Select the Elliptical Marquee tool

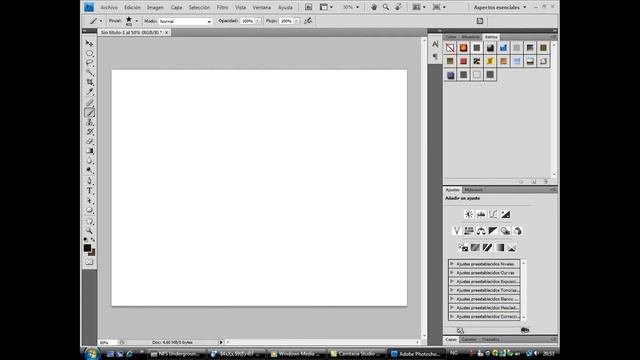(x=89, y=53)
